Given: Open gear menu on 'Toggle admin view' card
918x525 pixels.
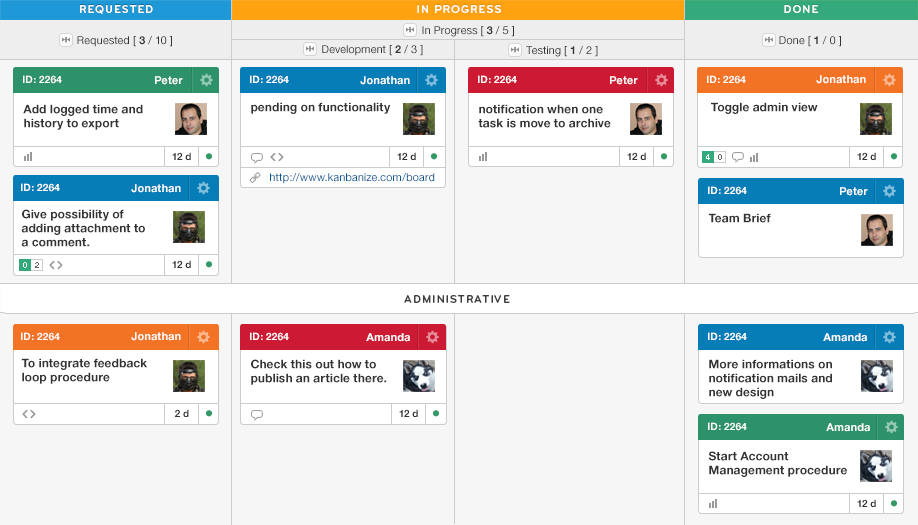Looking at the screenshot, I should [889, 80].
